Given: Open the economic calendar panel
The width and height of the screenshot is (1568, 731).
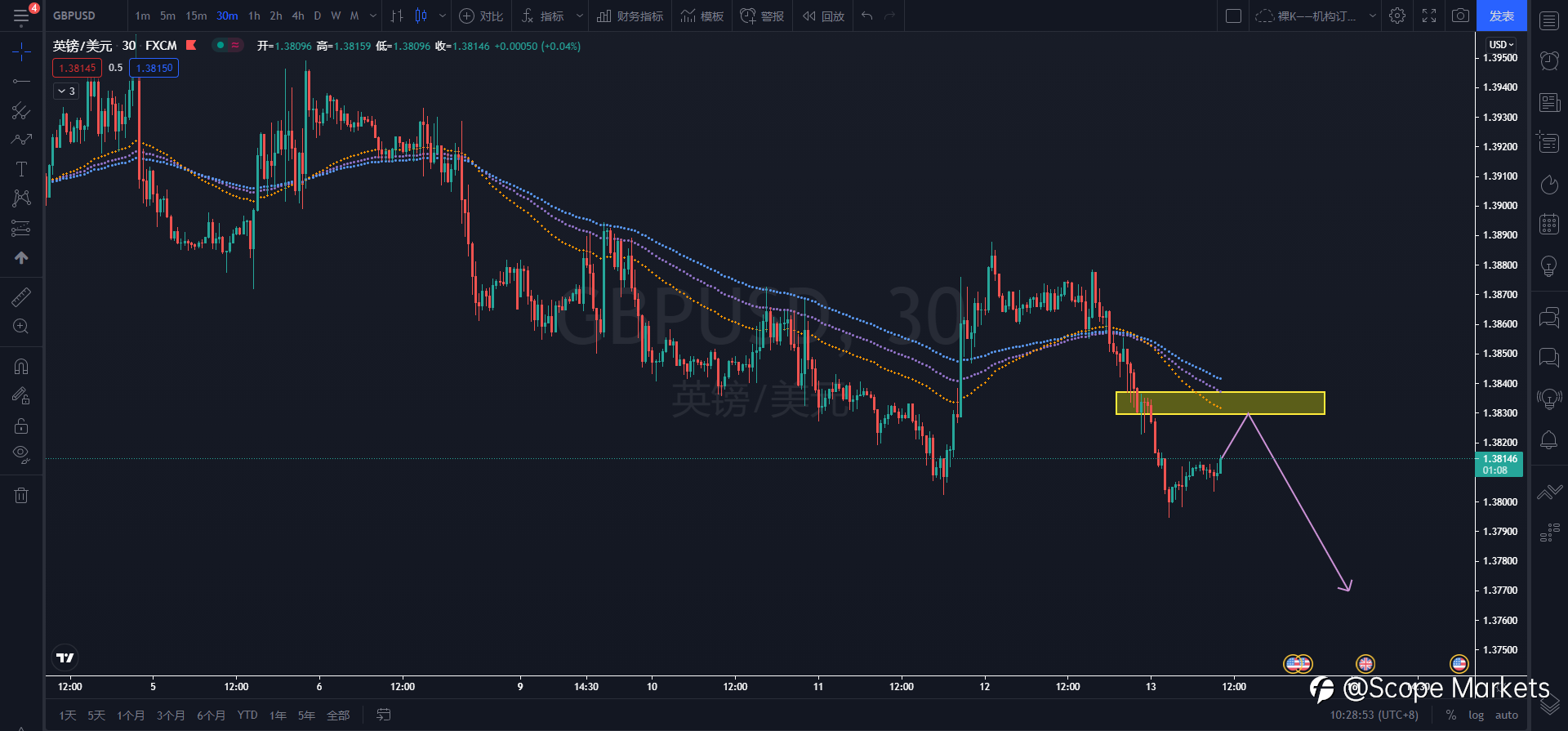Looking at the screenshot, I should [x=1549, y=224].
